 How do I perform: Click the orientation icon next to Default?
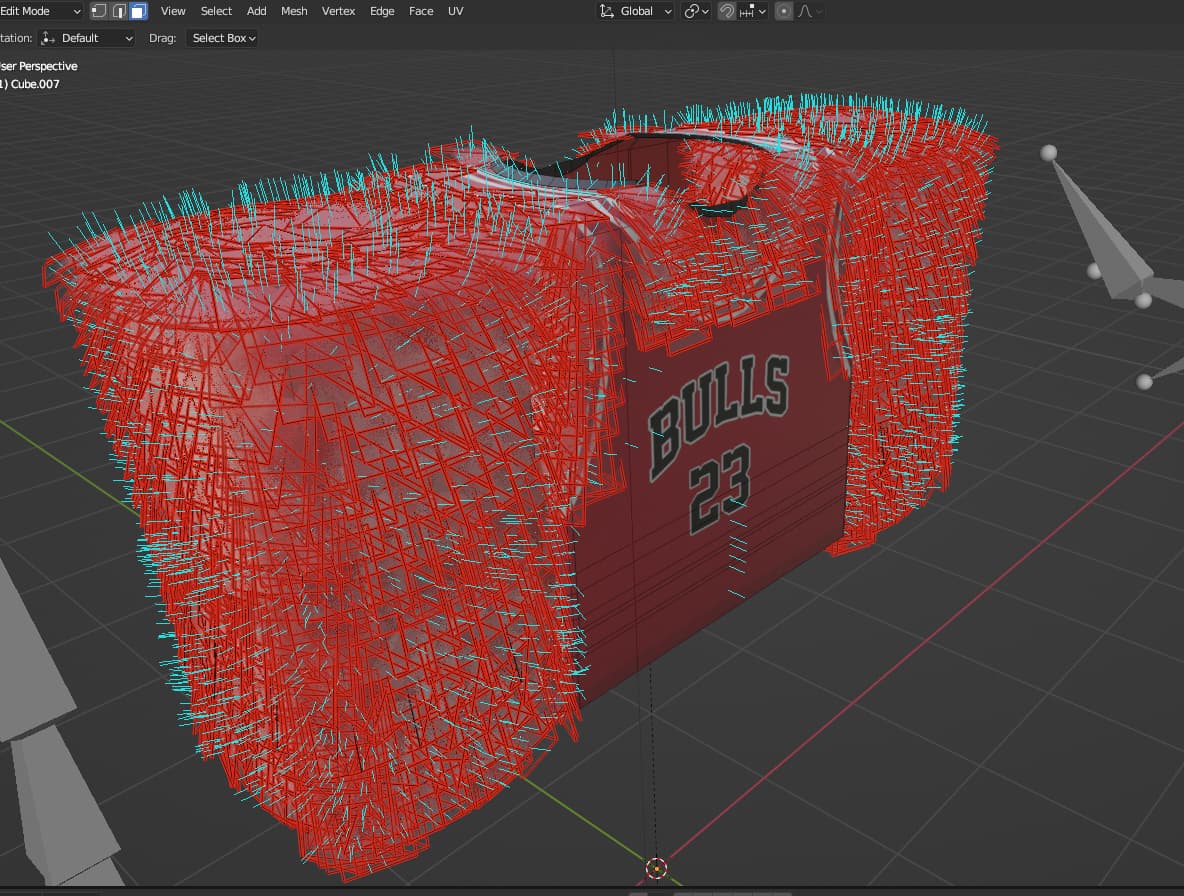(x=49, y=37)
